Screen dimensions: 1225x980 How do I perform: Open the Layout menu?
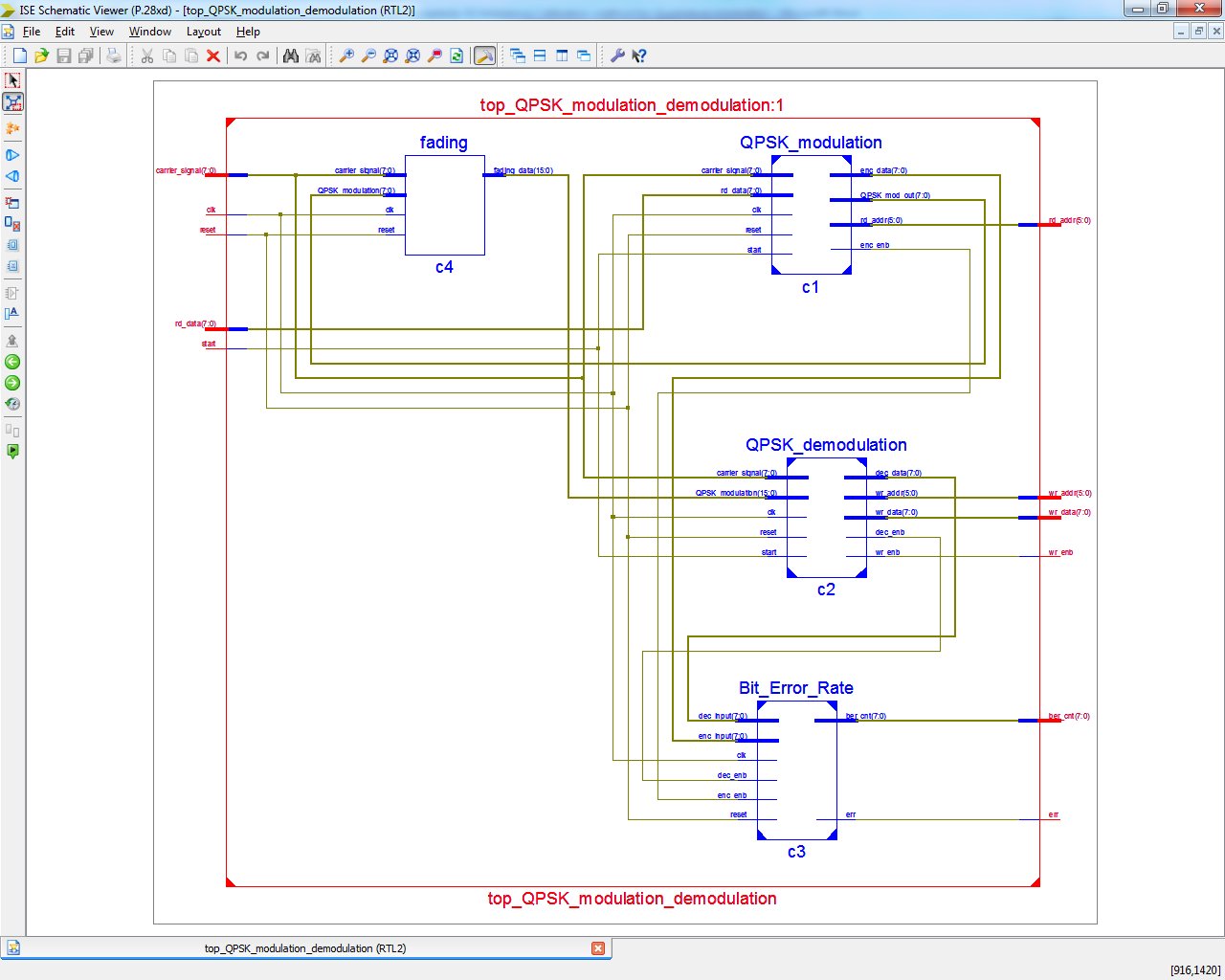click(204, 32)
